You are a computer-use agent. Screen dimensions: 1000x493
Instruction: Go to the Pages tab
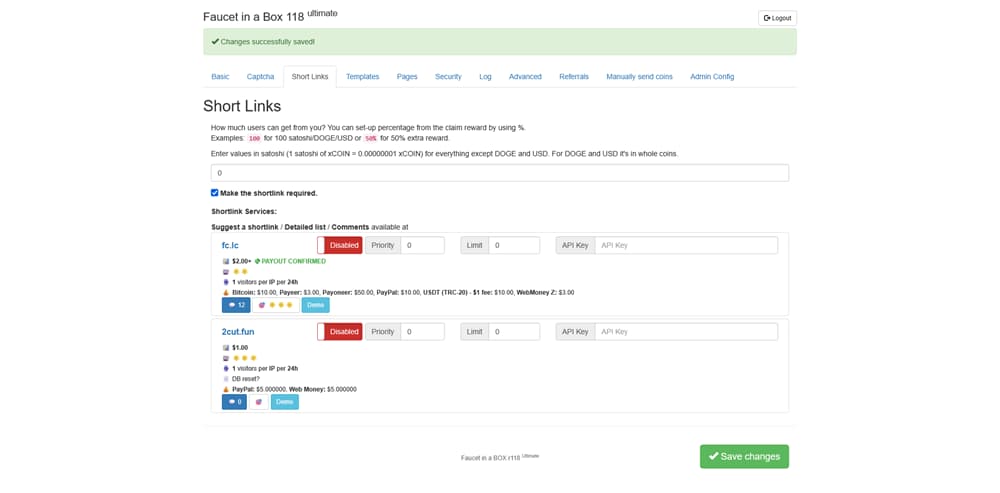tap(407, 77)
